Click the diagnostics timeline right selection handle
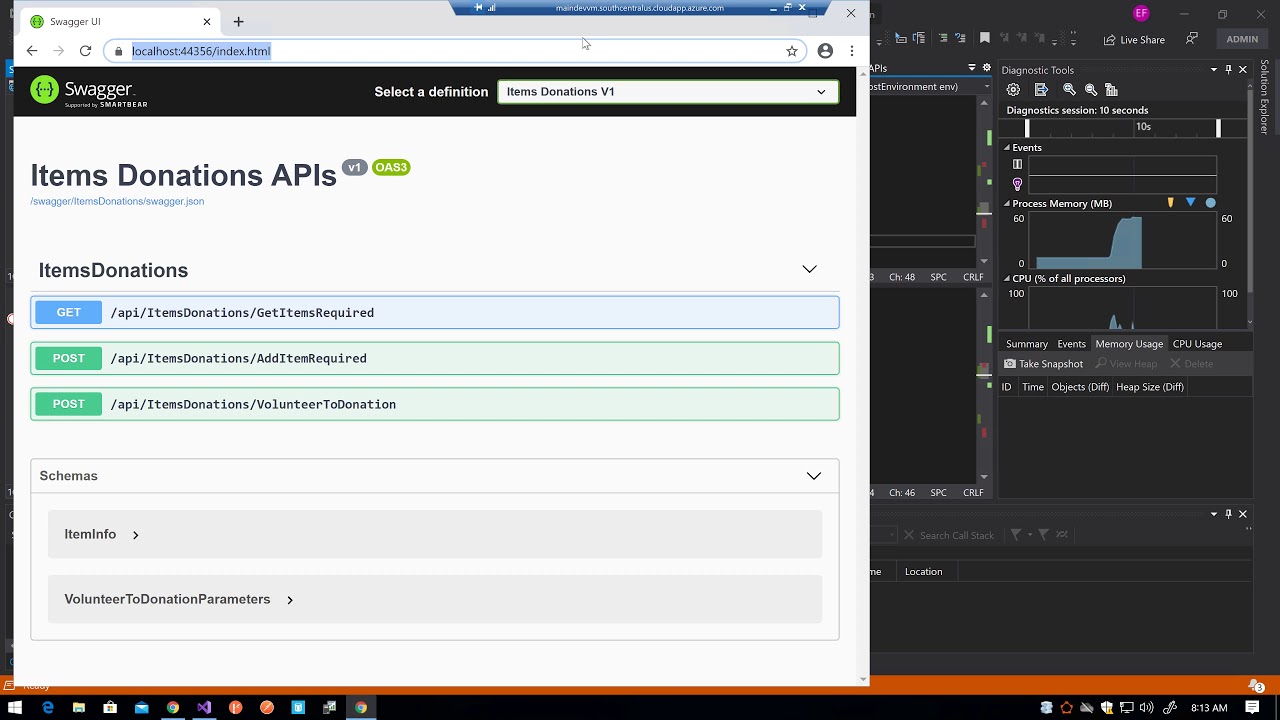This screenshot has width=1280, height=720. pos(1218,128)
